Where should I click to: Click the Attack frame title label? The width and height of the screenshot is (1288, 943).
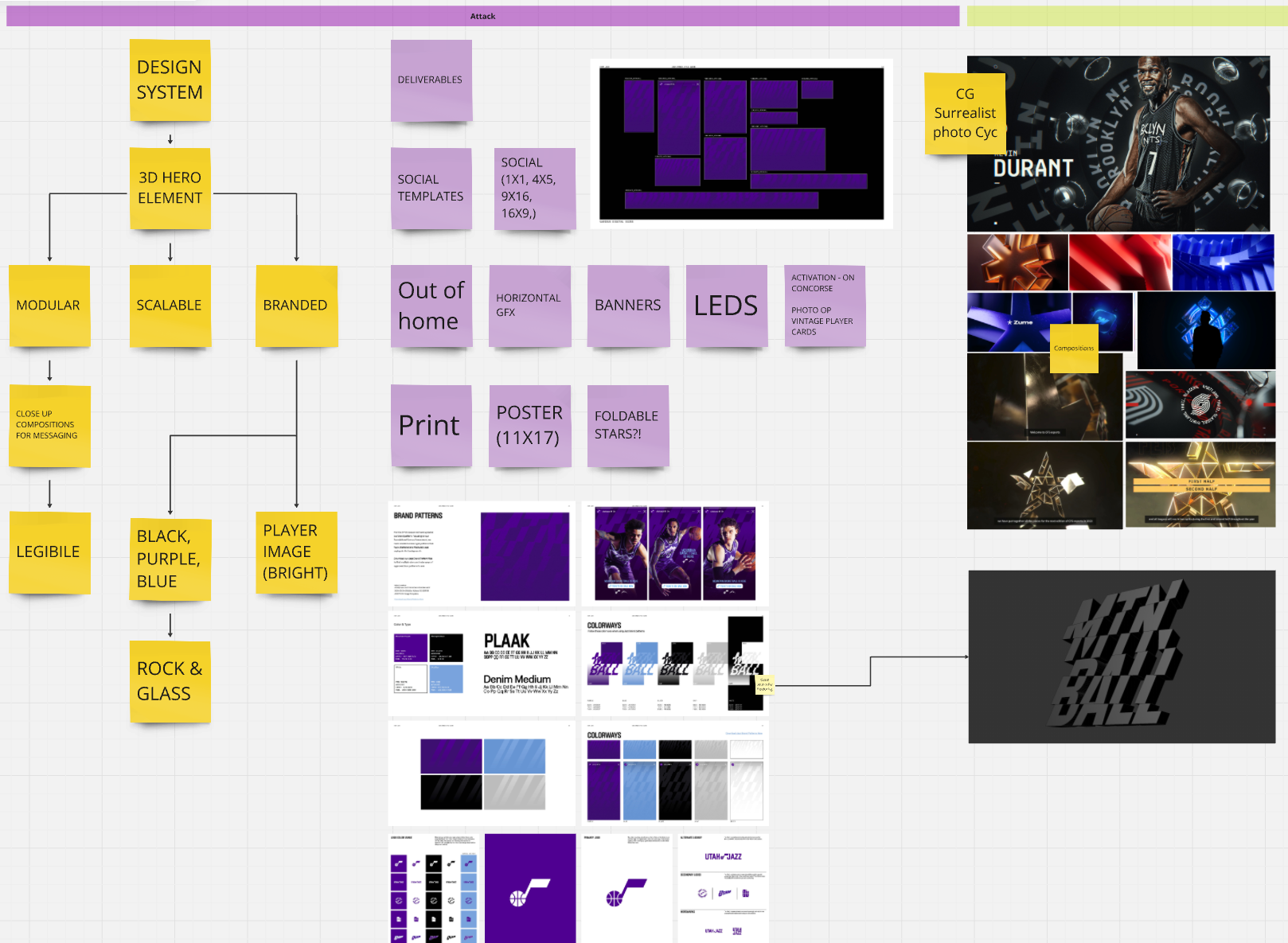click(x=482, y=15)
